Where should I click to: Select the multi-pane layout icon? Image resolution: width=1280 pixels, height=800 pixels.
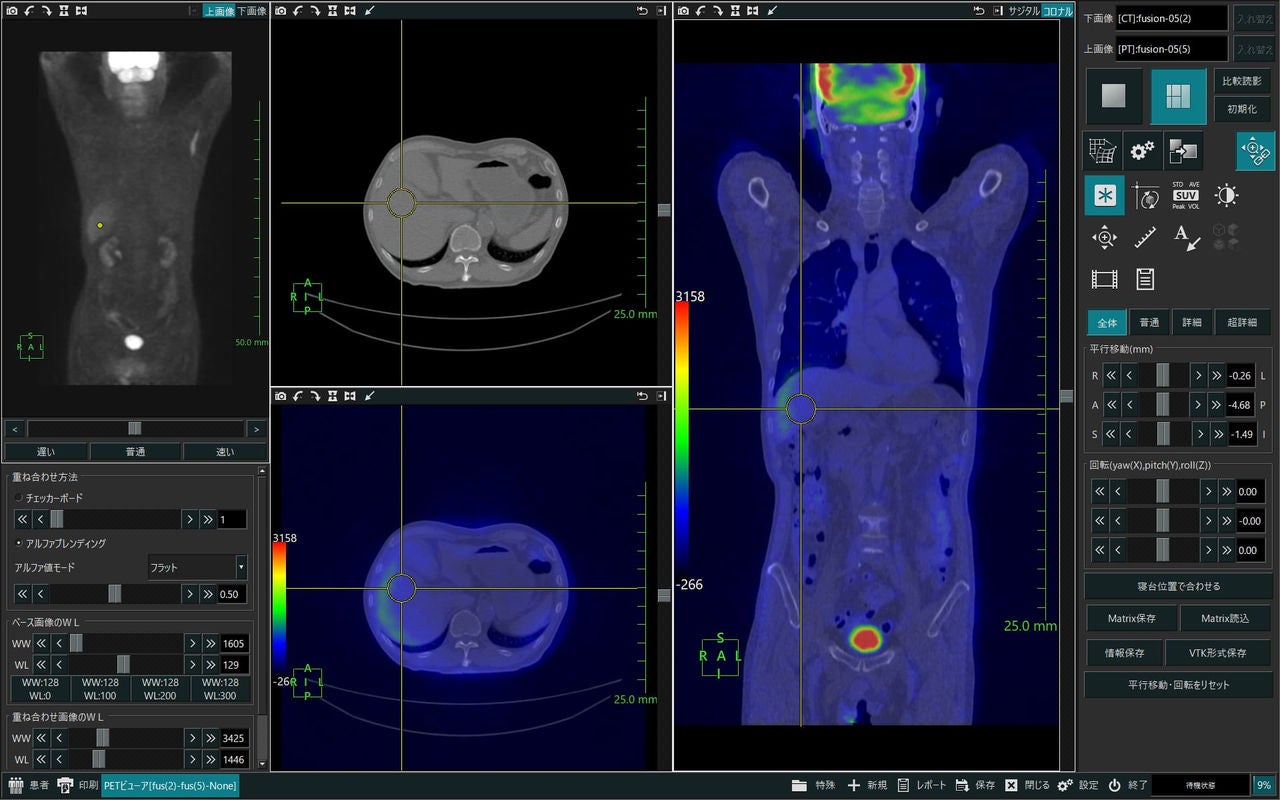pos(1178,96)
